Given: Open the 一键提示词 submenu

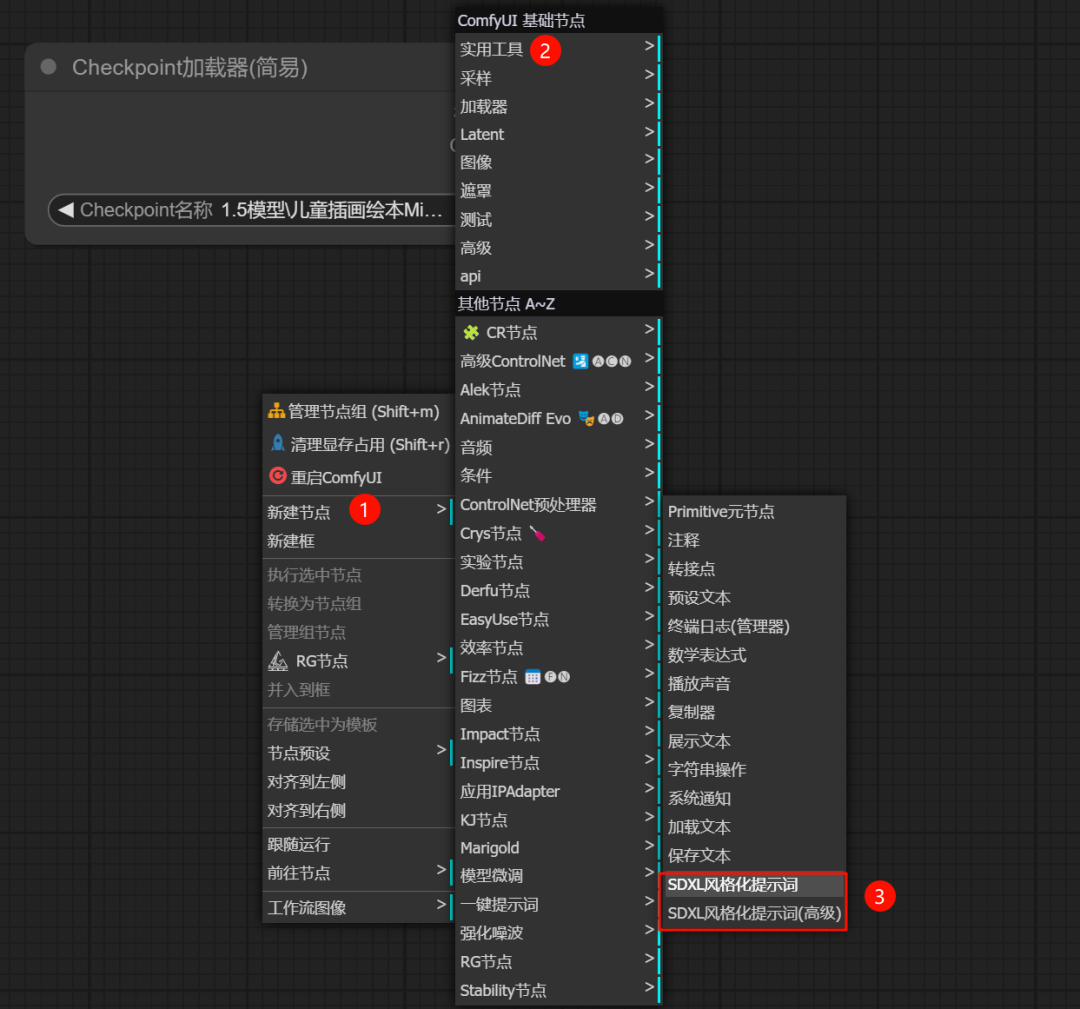Looking at the screenshot, I should coord(558,905).
